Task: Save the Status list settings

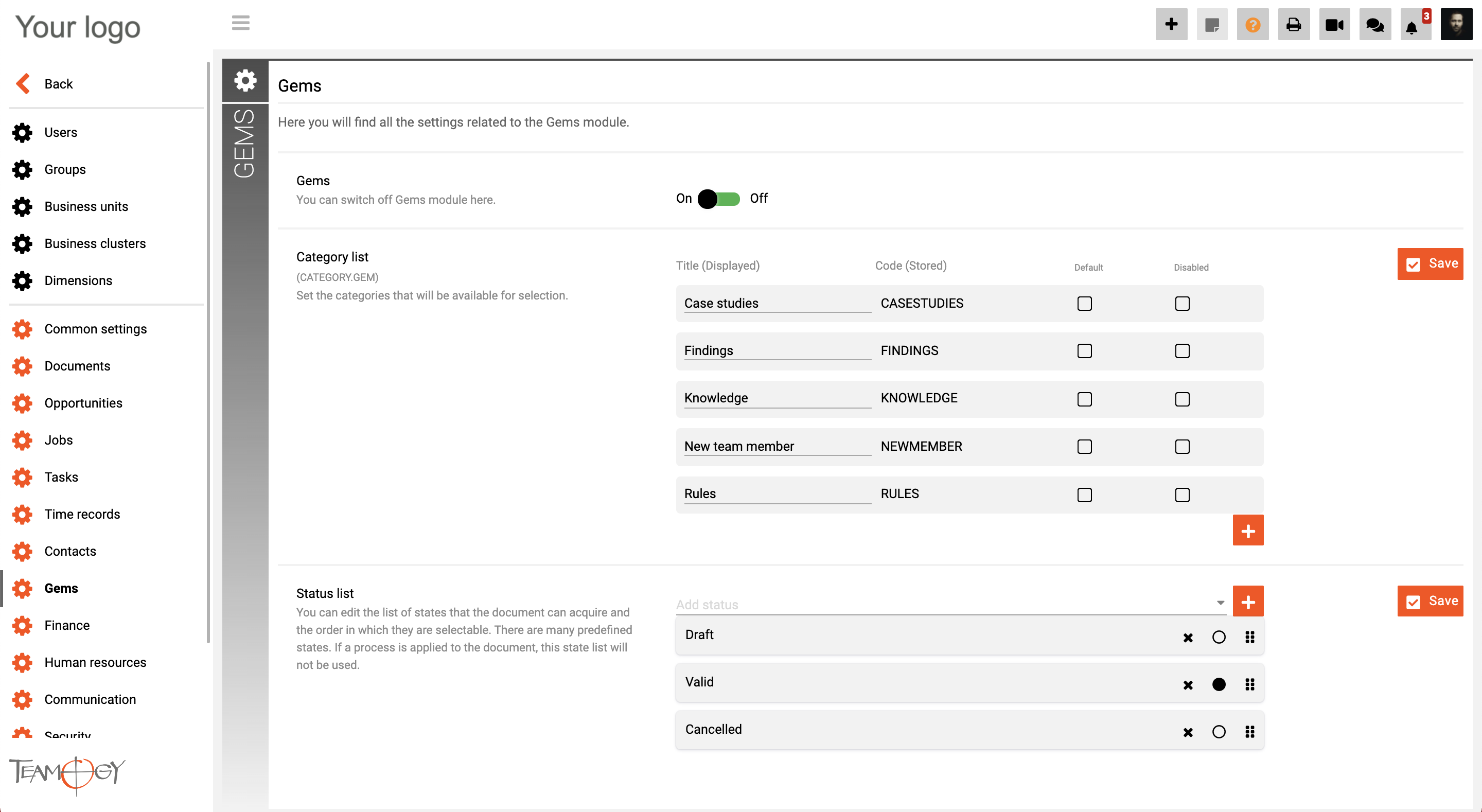Action: pos(1430,601)
